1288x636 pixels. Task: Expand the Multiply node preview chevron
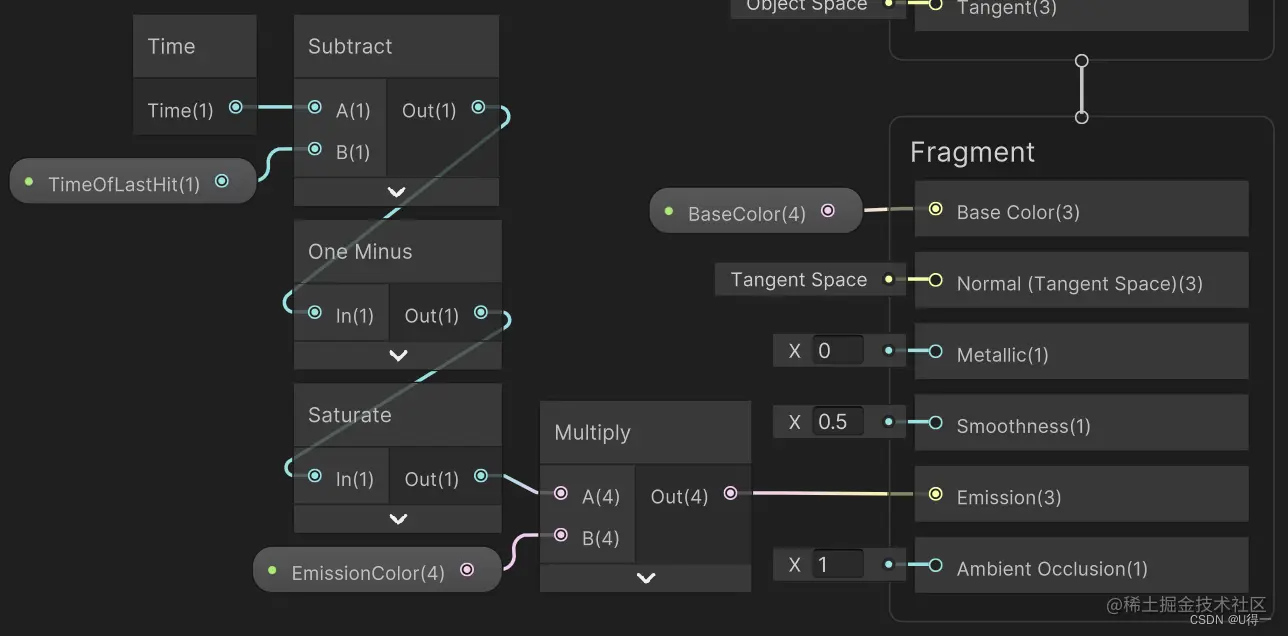tap(646, 578)
